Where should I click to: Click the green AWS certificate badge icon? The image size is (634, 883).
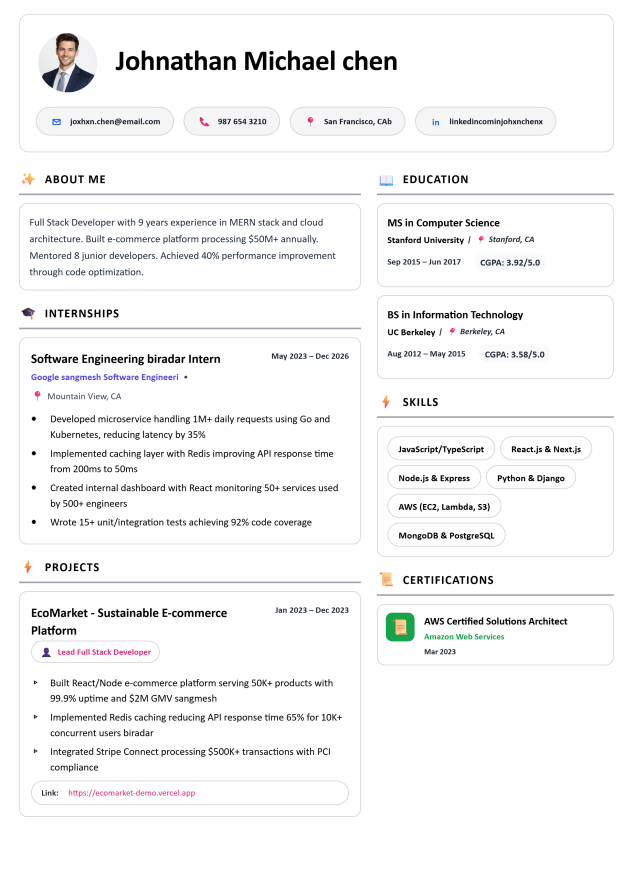400,627
